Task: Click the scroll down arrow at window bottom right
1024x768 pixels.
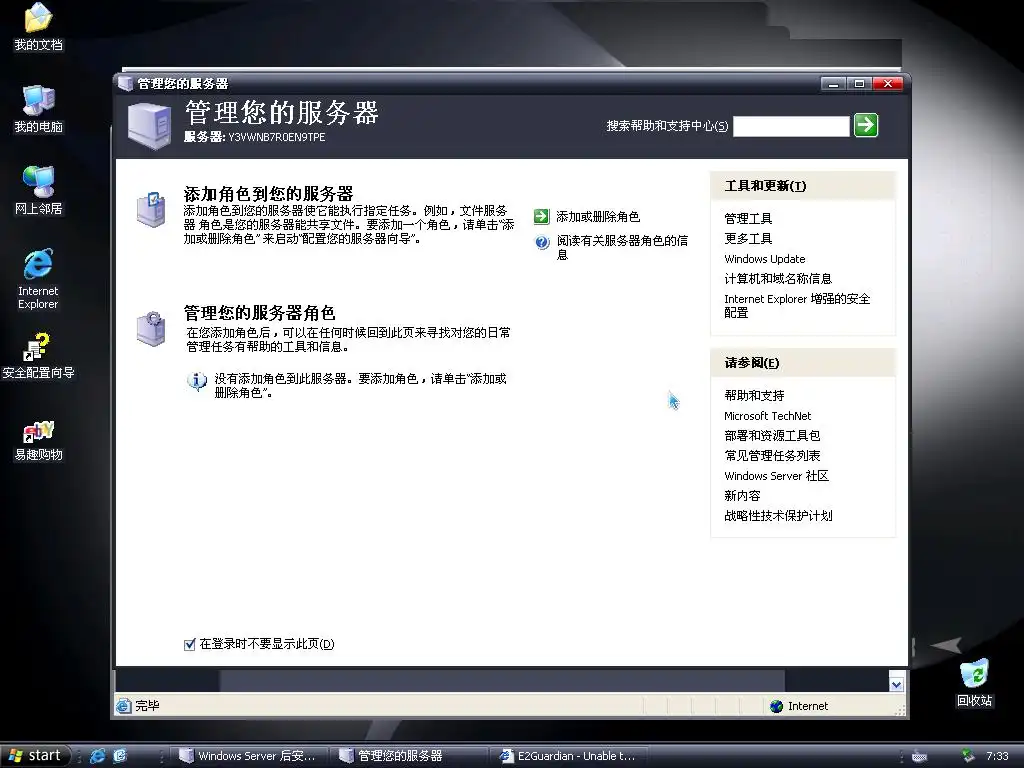Action: pyautogui.click(x=896, y=684)
